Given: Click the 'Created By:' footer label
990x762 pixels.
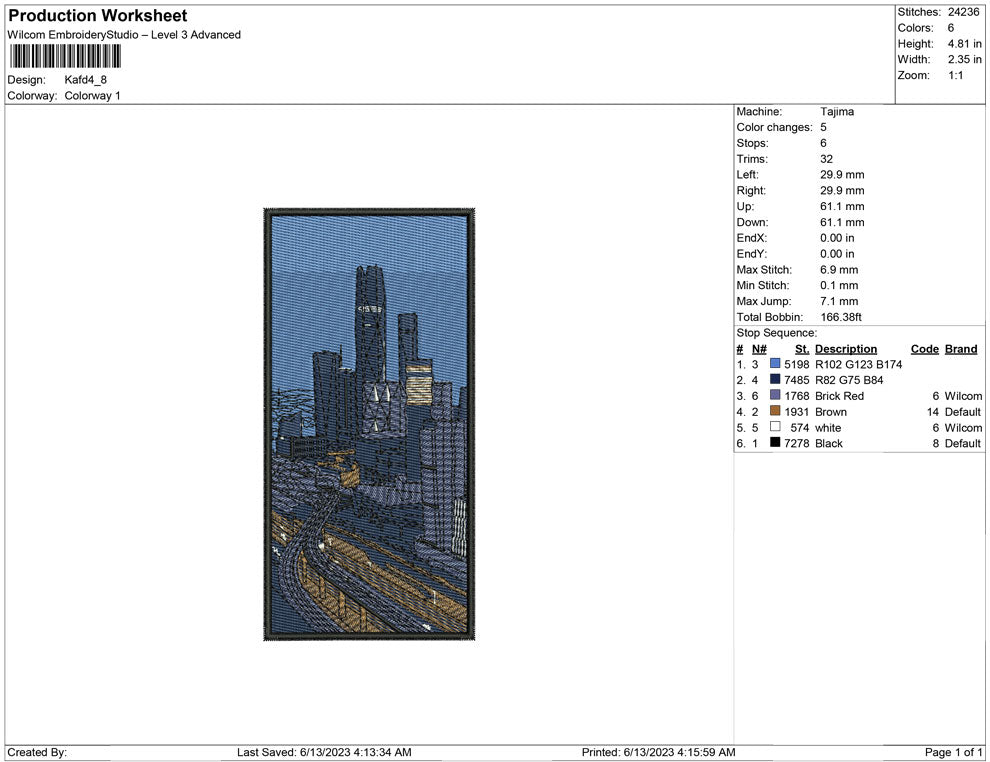Looking at the screenshot, I should coord(37,752).
